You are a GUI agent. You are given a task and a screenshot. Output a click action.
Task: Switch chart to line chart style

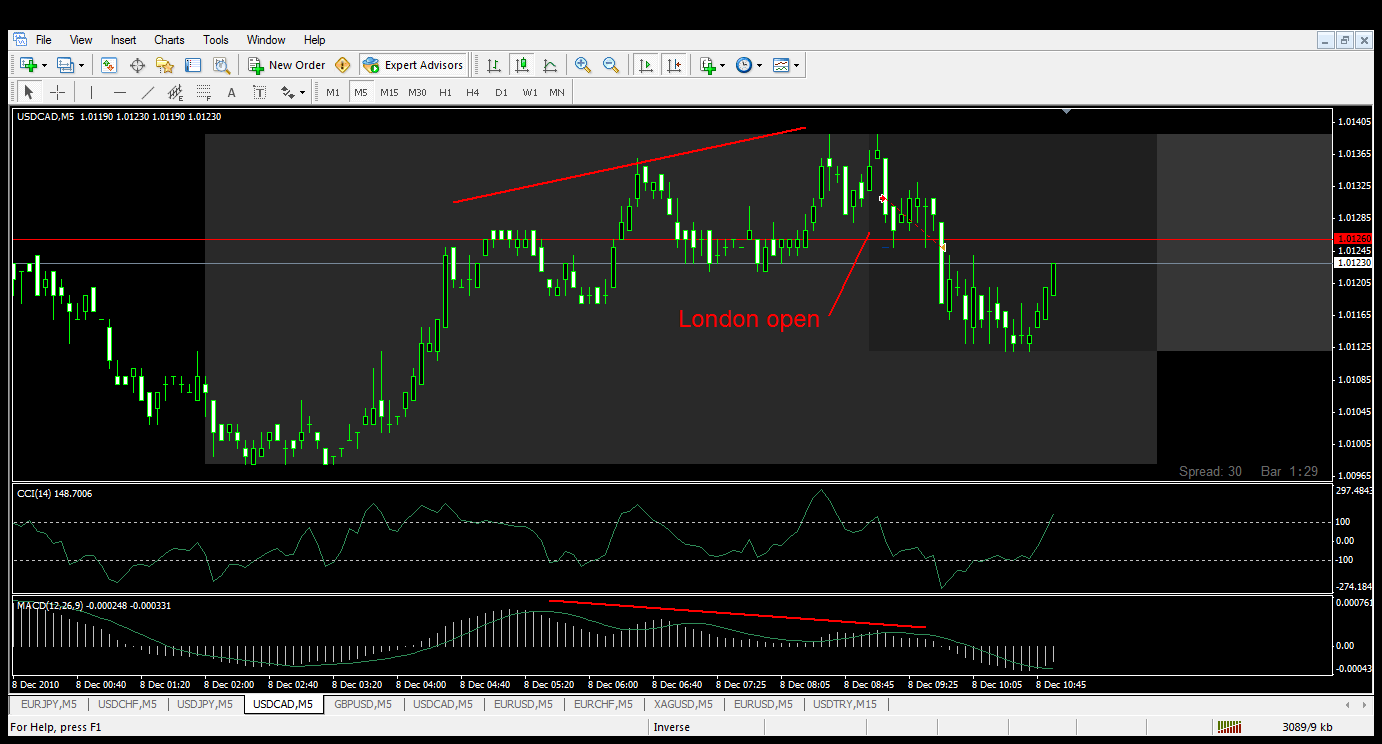[550, 65]
